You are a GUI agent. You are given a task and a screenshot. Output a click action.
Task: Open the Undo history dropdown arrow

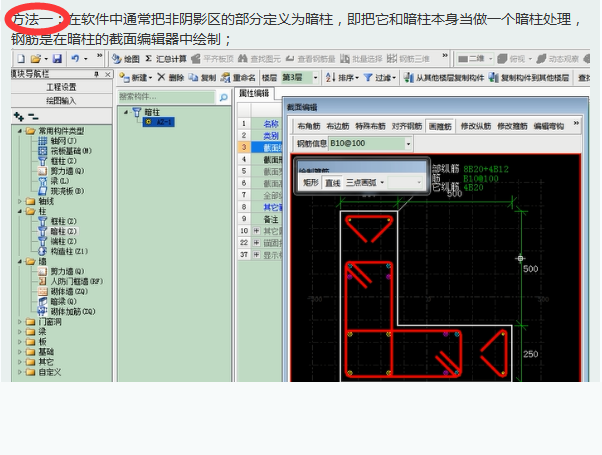point(86,59)
